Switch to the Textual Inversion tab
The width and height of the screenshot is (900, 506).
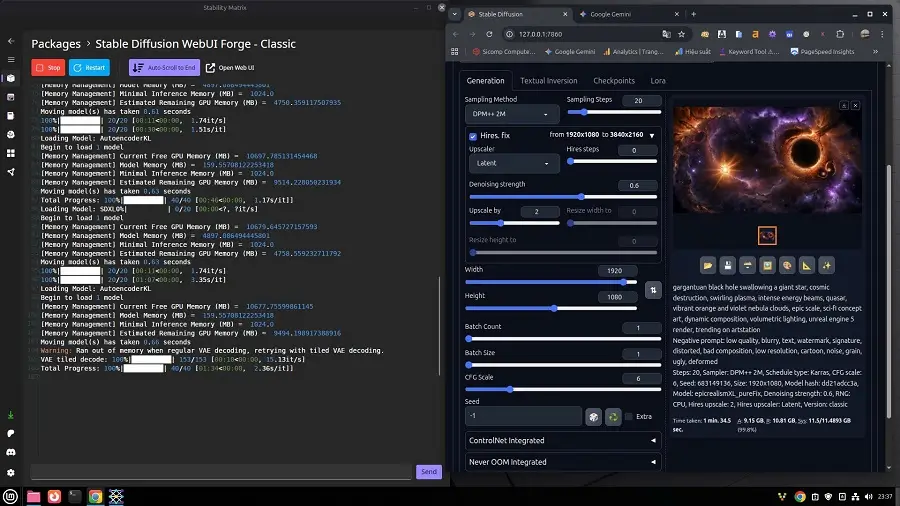click(548, 80)
